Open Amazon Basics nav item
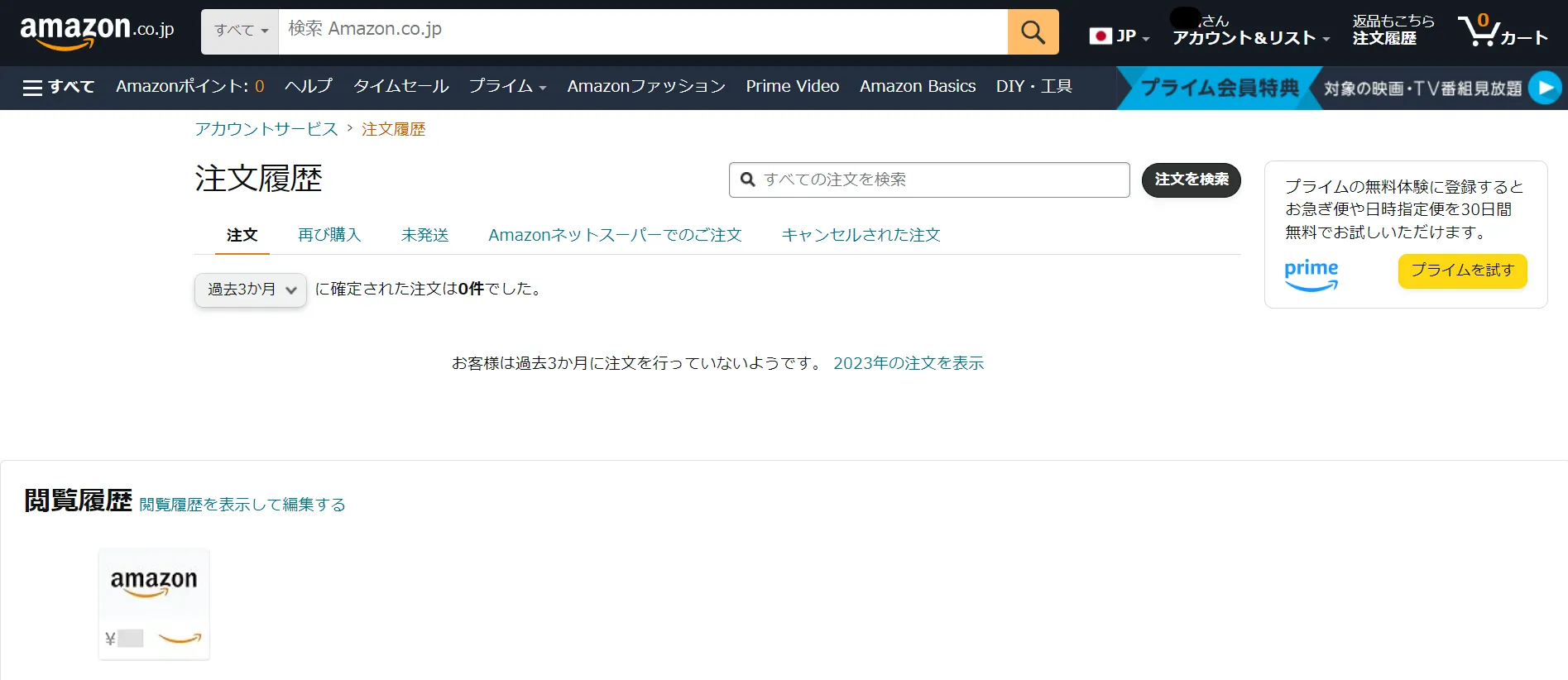The width and height of the screenshot is (1568, 680). [x=918, y=86]
